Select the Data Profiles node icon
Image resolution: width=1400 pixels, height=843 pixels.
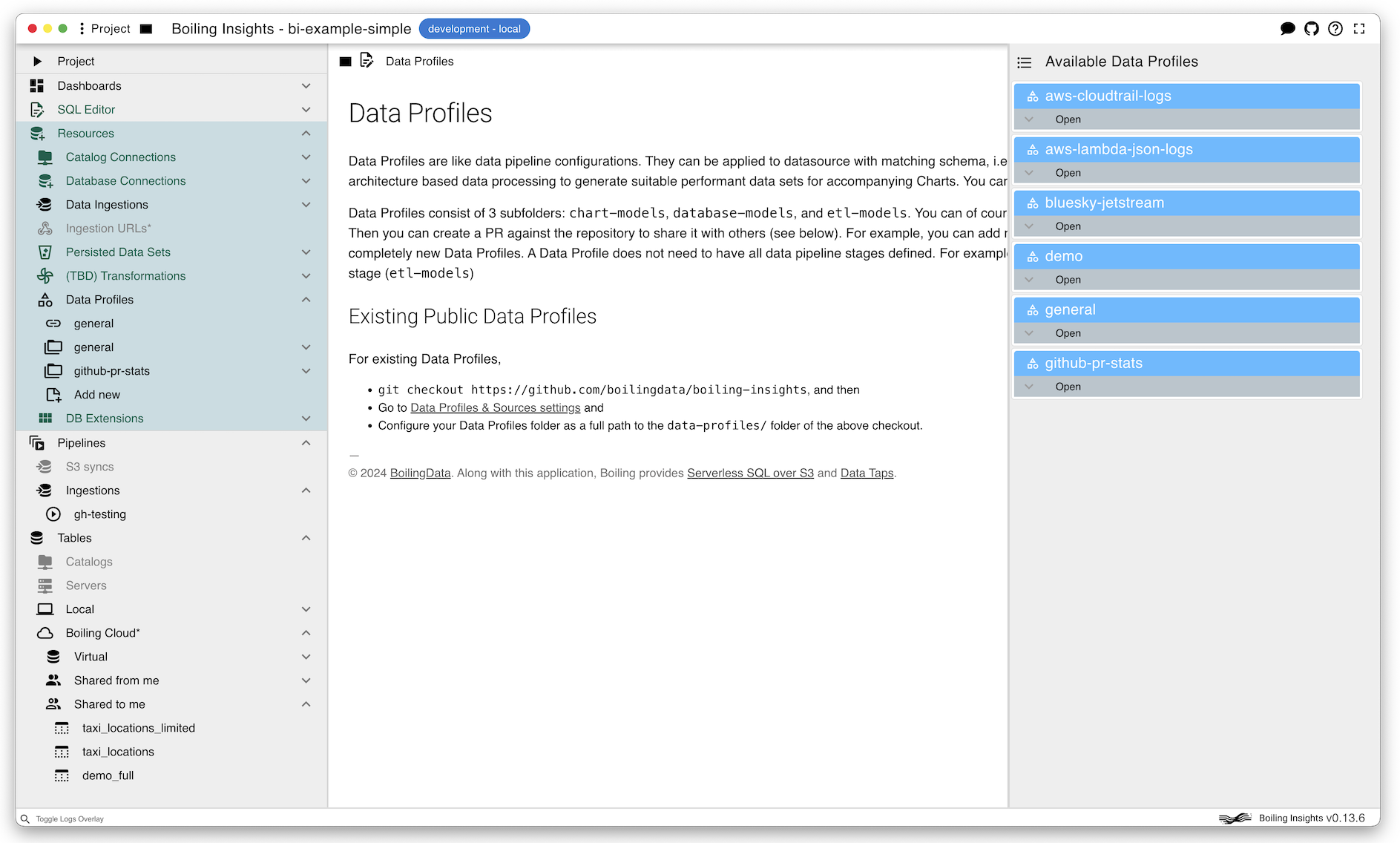tap(45, 299)
